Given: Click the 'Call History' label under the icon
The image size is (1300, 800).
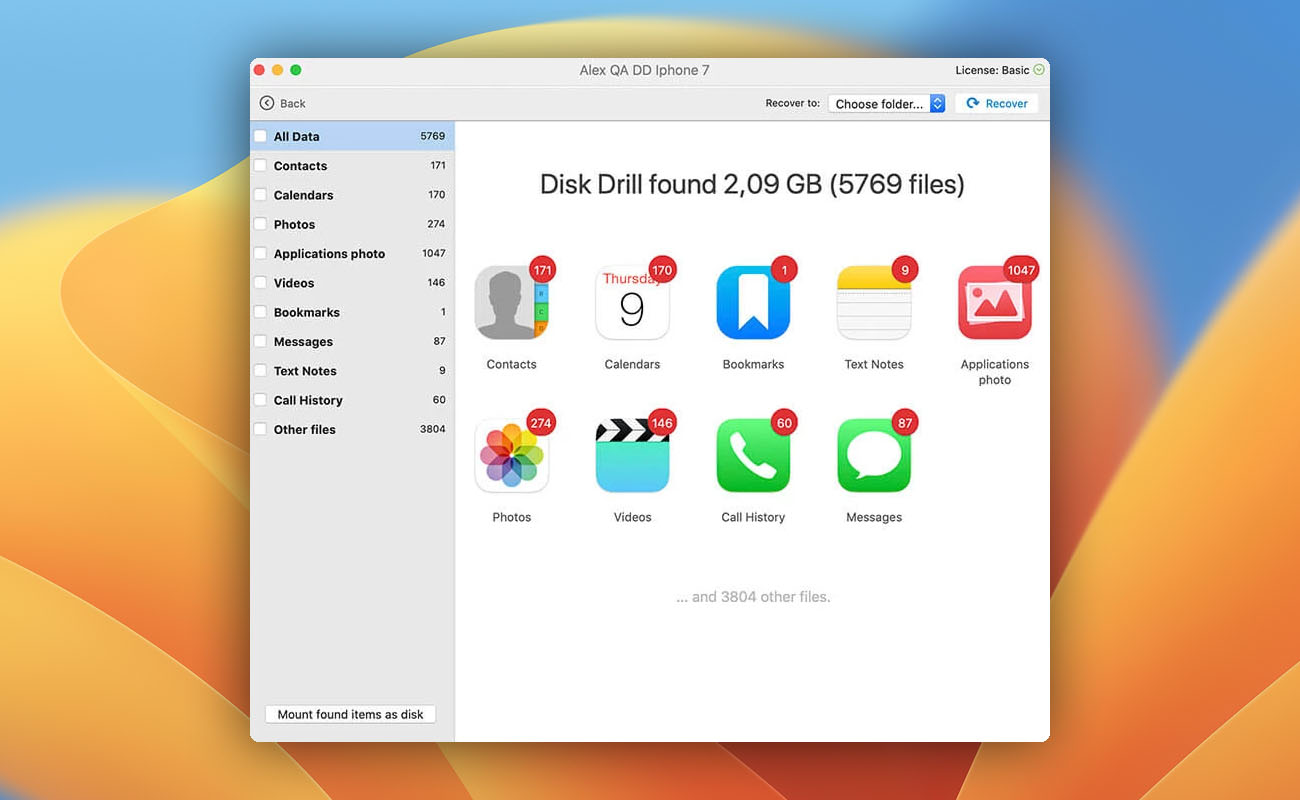Looking at the screenshot, I should coord(753,518).
